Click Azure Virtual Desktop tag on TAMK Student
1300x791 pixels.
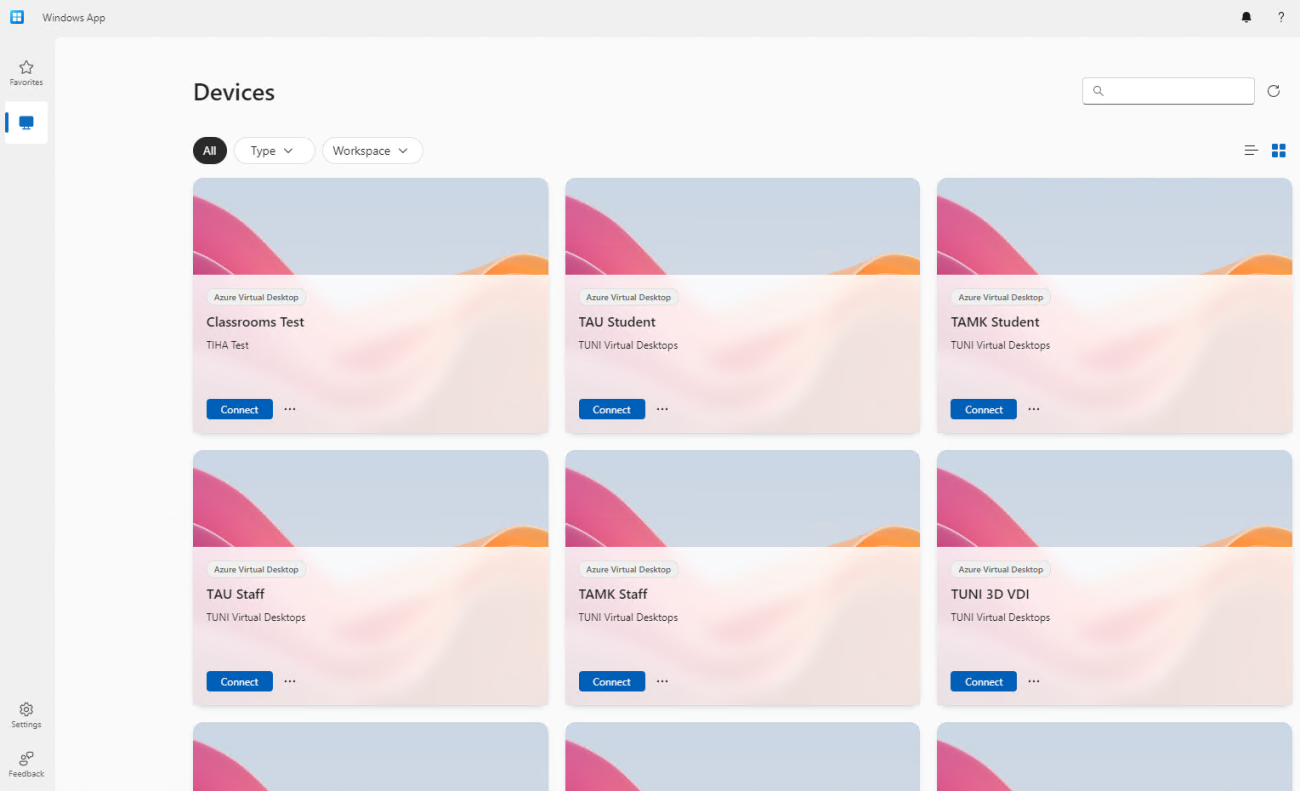point(1000,297)
